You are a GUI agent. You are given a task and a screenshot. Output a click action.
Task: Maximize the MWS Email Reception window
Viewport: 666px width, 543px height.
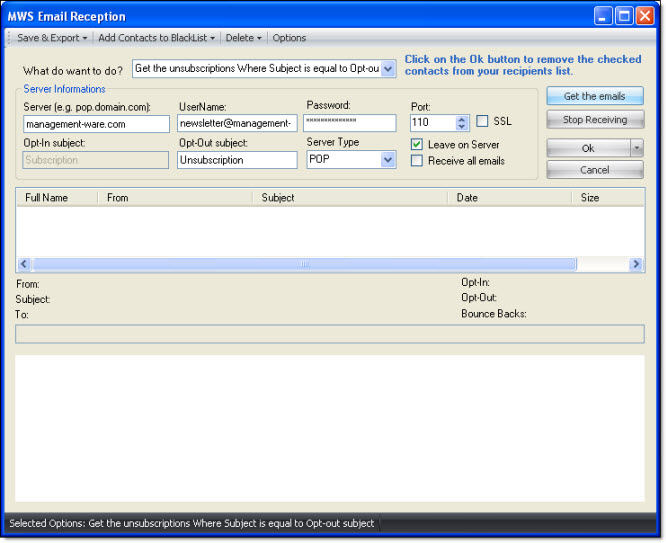click(624, 16)
